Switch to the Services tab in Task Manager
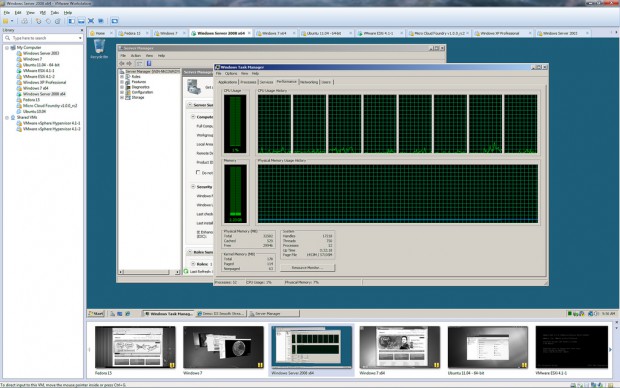 click(x=267, y=82)
